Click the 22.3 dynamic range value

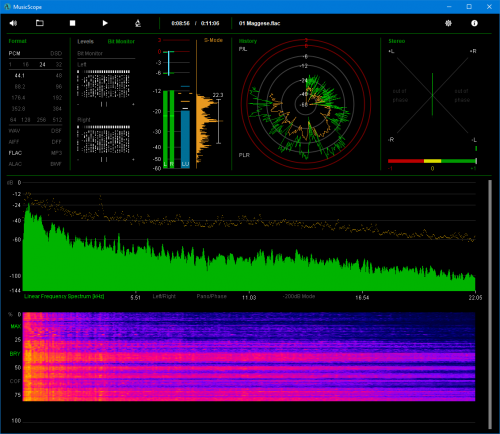(x=218, y=95)
